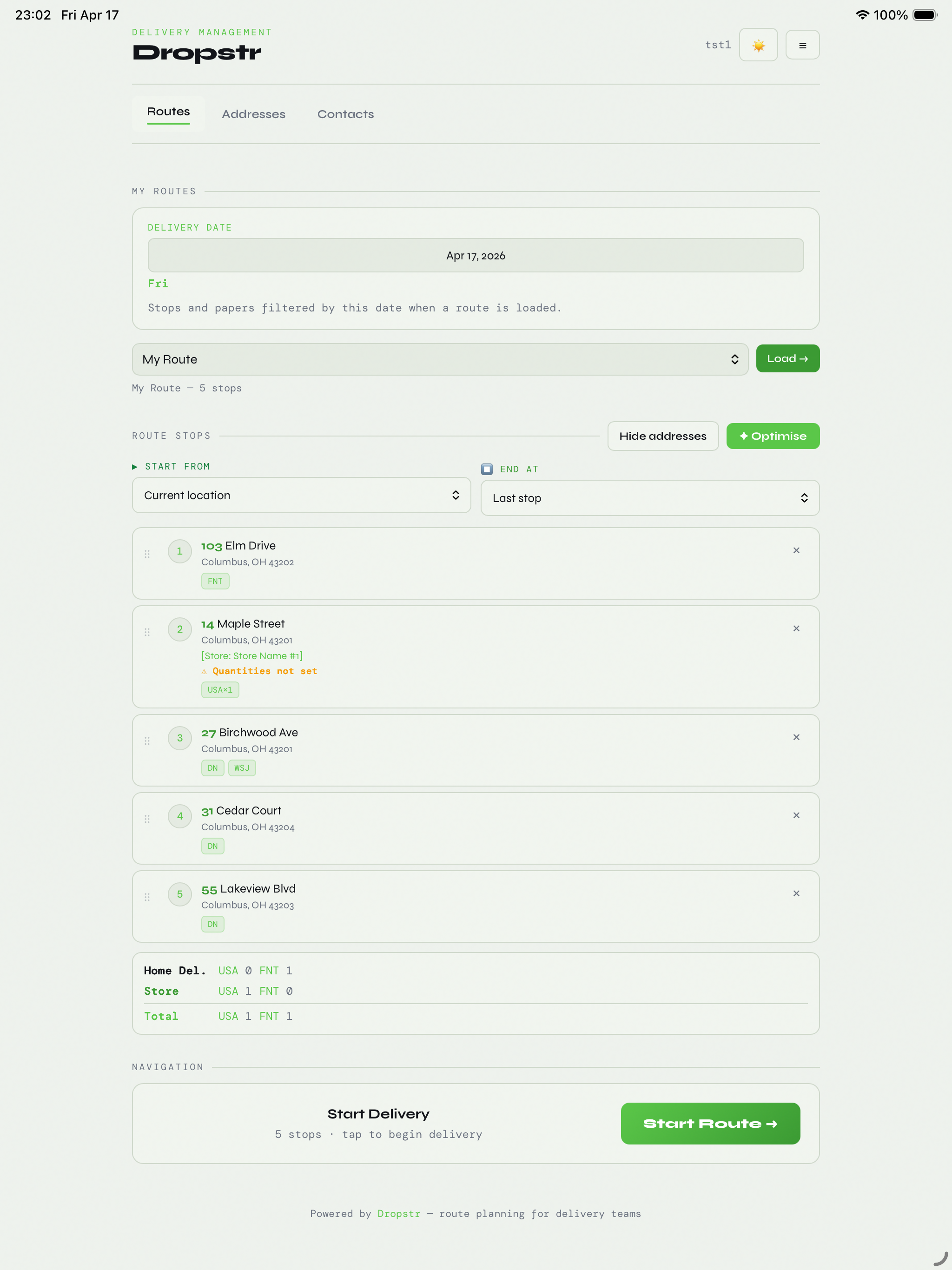Image resolution: width=952 pixels, height=1270 pixels.
Task: Click stop number 4 circle badge
Action: [180, 816]
